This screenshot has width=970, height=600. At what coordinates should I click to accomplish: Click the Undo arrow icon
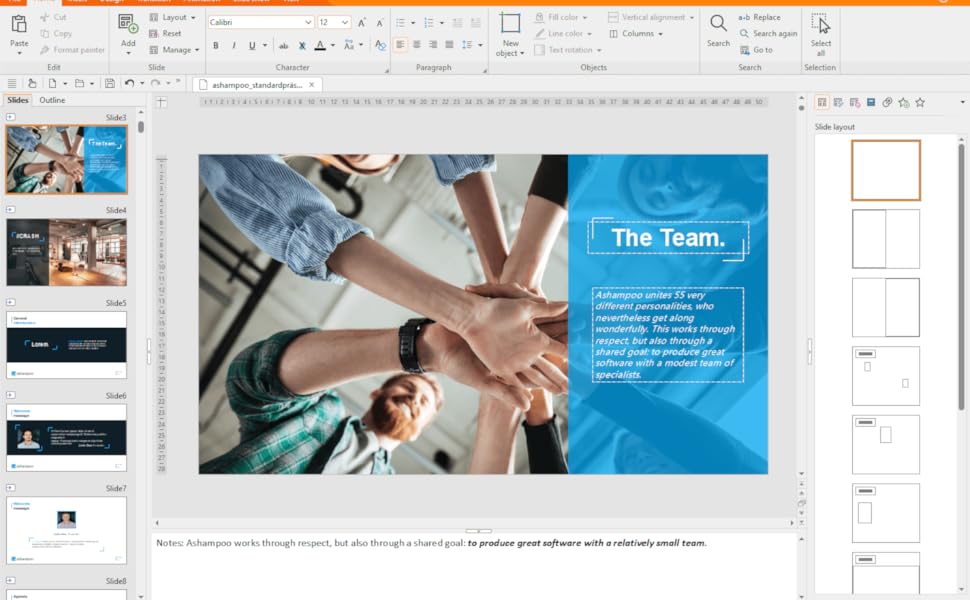[130, 84]
